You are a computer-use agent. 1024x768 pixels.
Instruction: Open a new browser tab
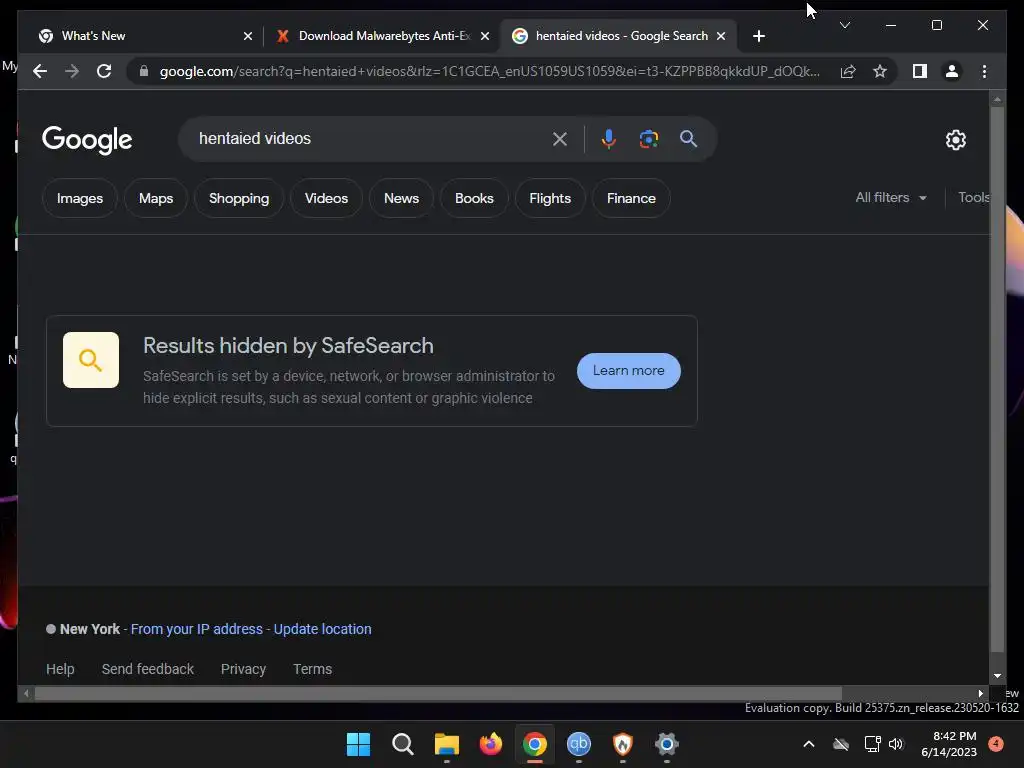coord(758,36)
